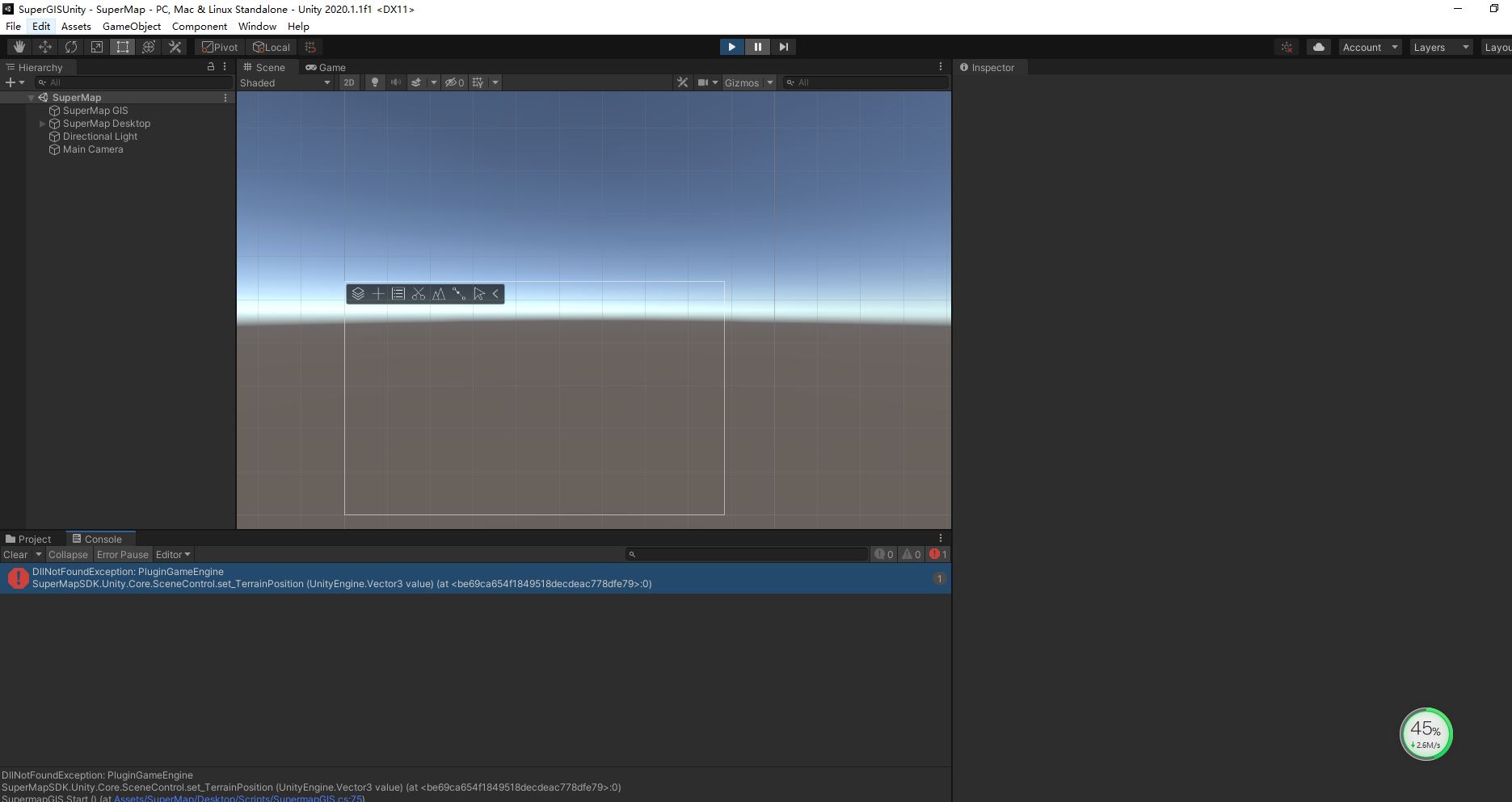Open the Hierarchy create plus dropdown

[x=15, y=82]
